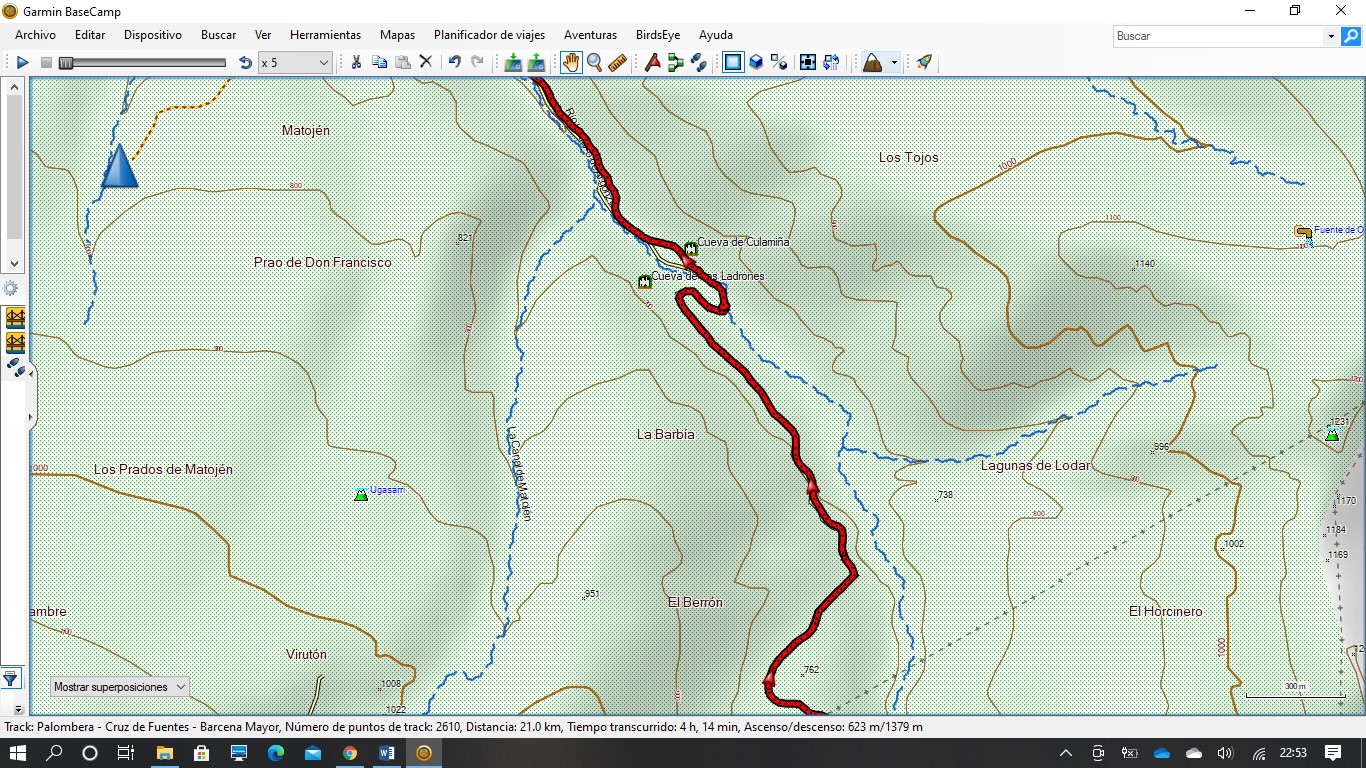Click the scissors Cut icon
1366x768 pixels.
tap(355, 63)
